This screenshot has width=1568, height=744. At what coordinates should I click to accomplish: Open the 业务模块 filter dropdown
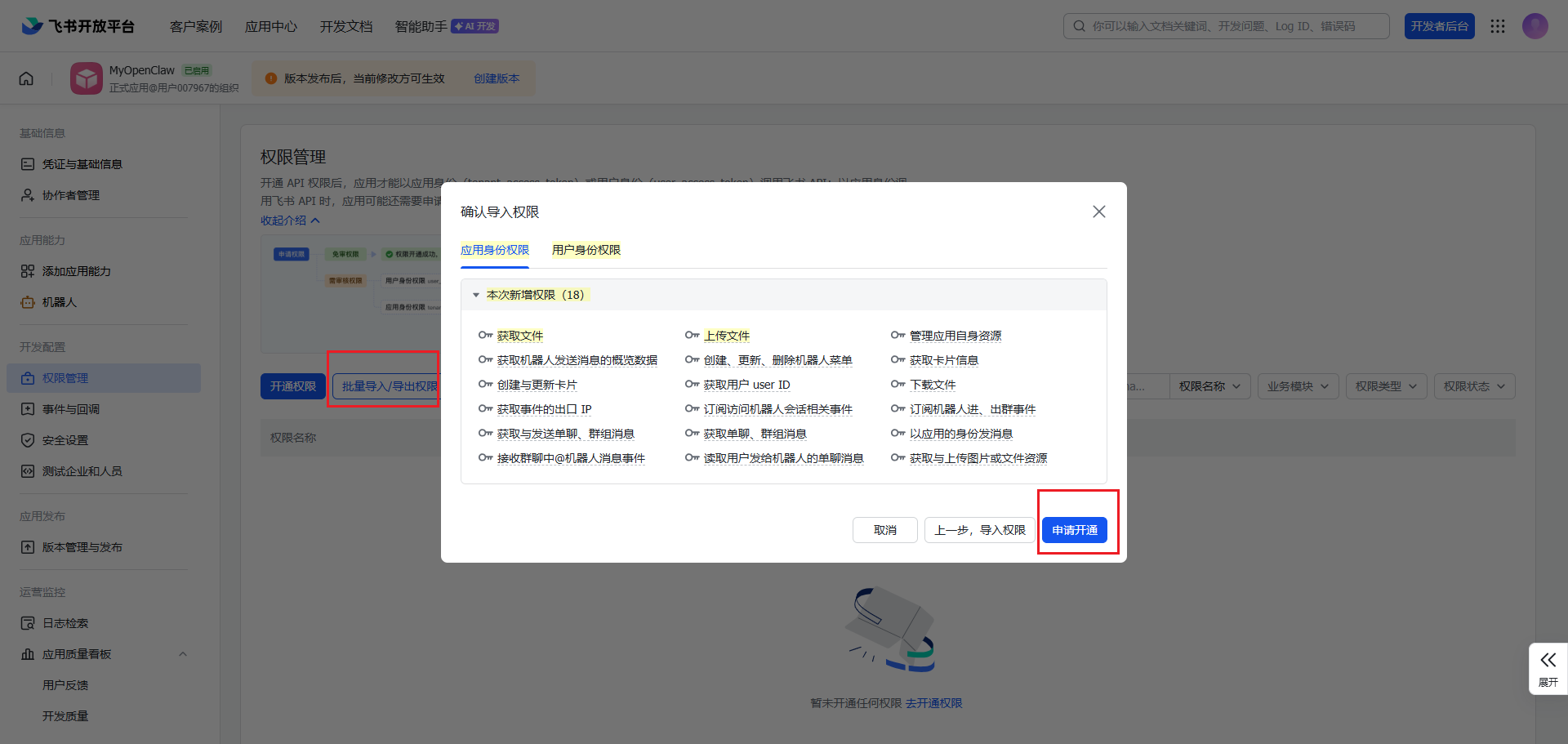click(x=1297, y=385)
